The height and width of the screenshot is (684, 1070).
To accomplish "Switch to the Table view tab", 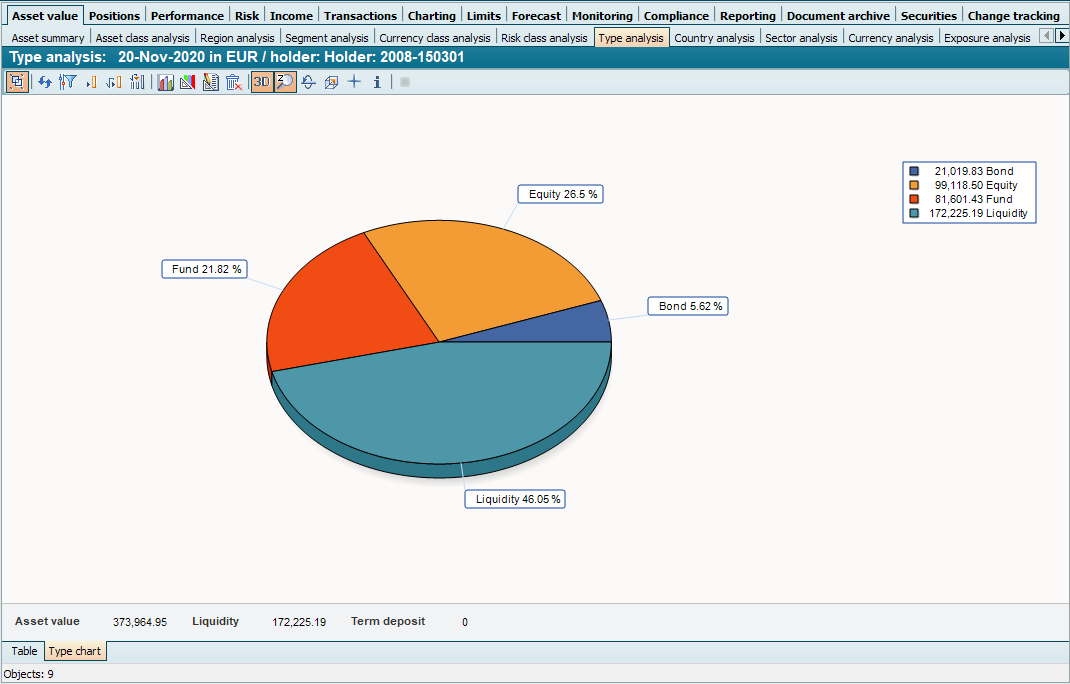I will (x=24, y=651).
